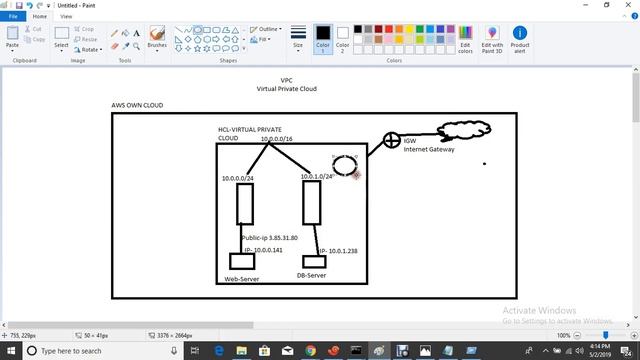Image resolution: width=640 pixels, height=360 pixels.
Task: Select the Magnifier tool
Action: click(136, 47)
